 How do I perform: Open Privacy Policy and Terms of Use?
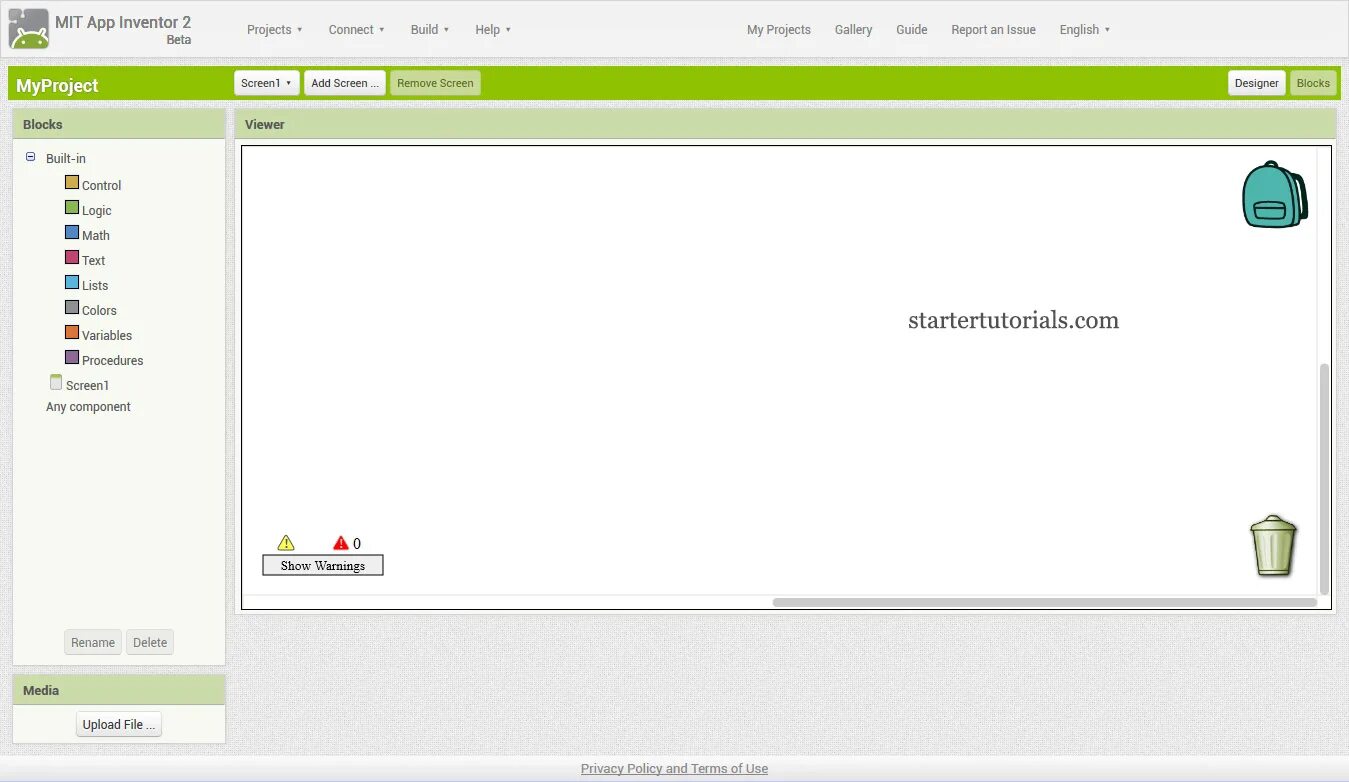pos(674,768)
